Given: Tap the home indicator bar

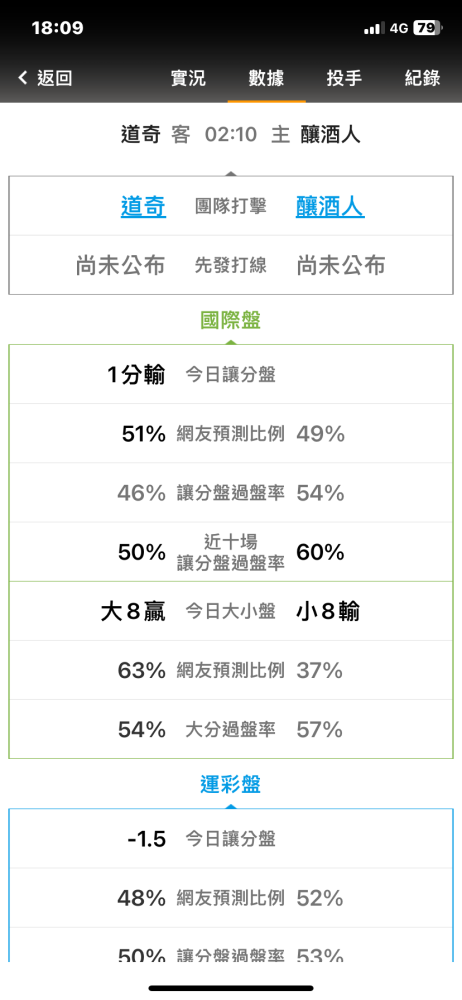Looking at the screenshot, I should [x=231, y=988].
